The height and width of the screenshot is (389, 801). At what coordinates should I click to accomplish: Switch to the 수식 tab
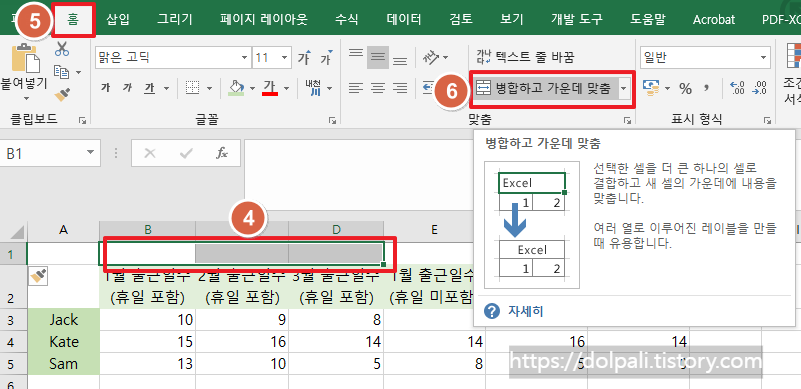[x=346, y=19]
